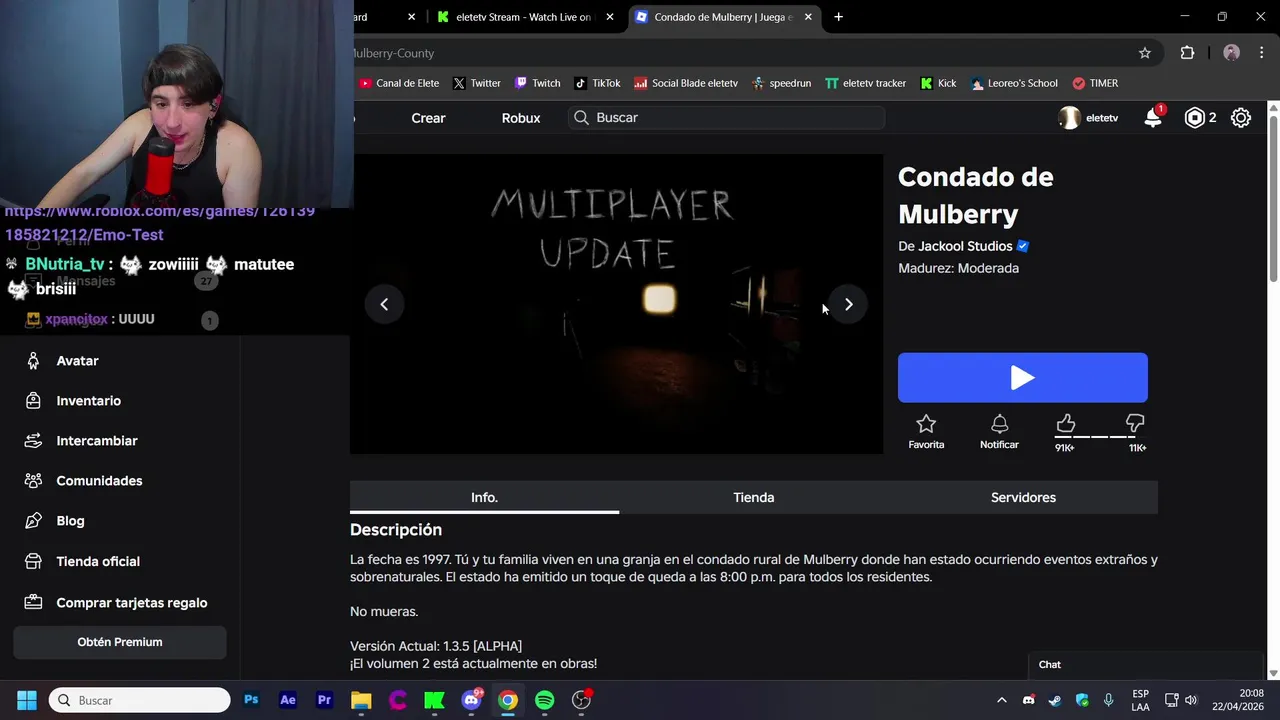Start the game with the blue play button
This screenshot has height=720, width=1280.
pos(1022,377)
